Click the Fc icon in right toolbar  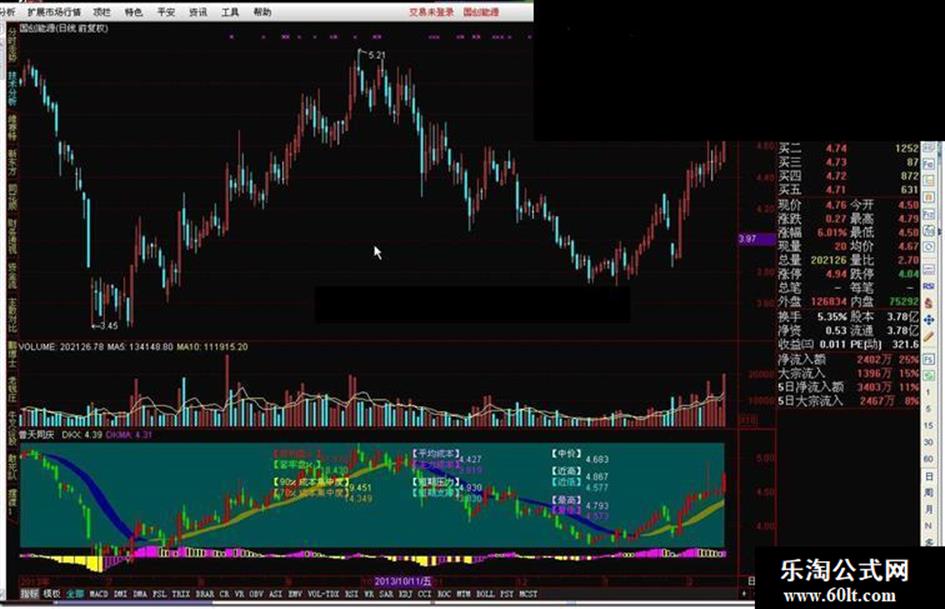(x=928, y=164)
